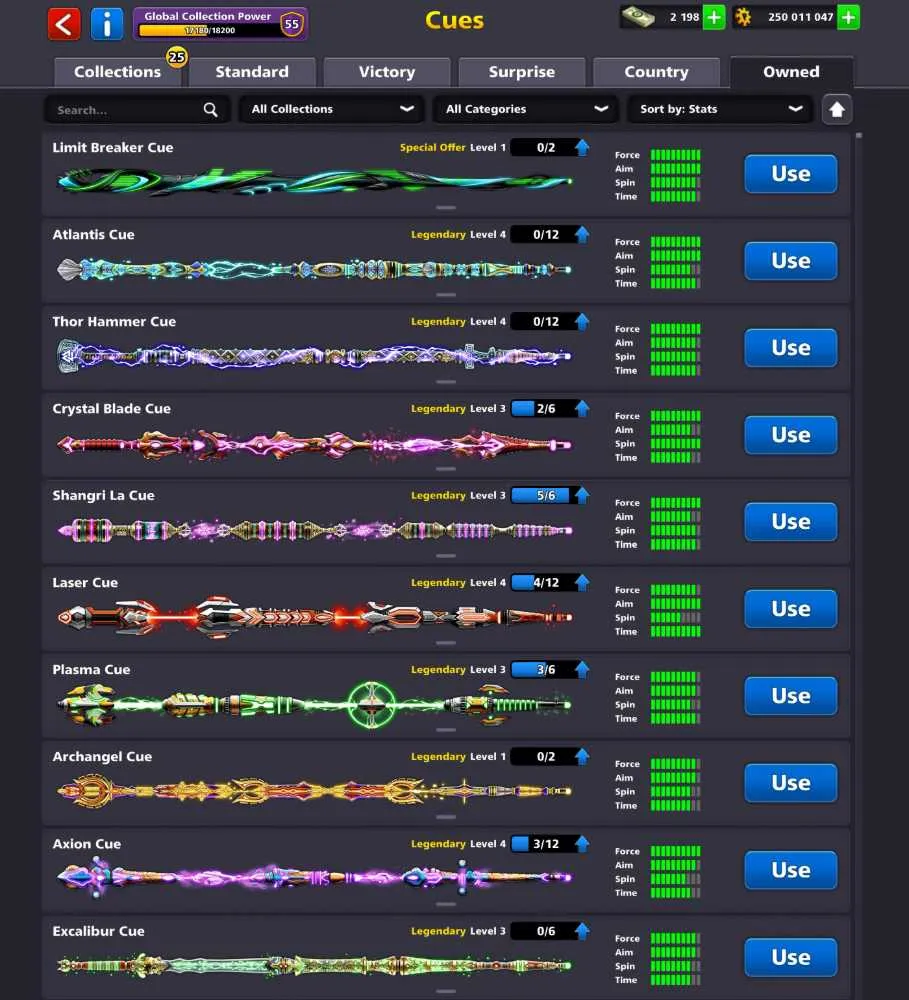Viewport: 909px width, 1000px height.
Task: Click the Global Collection Power progress bar
Action: point(209,30)
